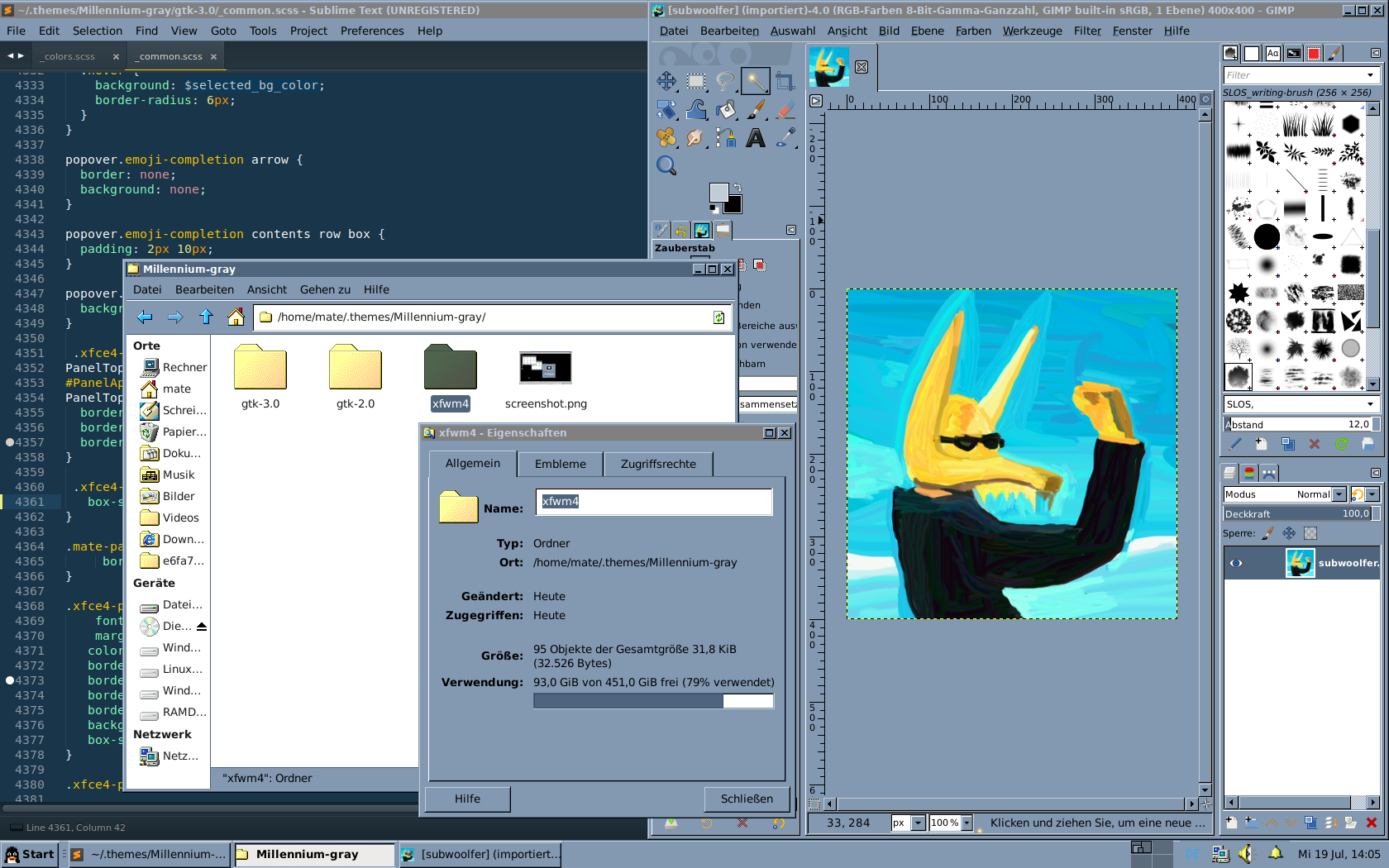Viewport: 1389px width, 868px height.
Task: Open the Start menu on taskbar
Action: coord(30,855)
